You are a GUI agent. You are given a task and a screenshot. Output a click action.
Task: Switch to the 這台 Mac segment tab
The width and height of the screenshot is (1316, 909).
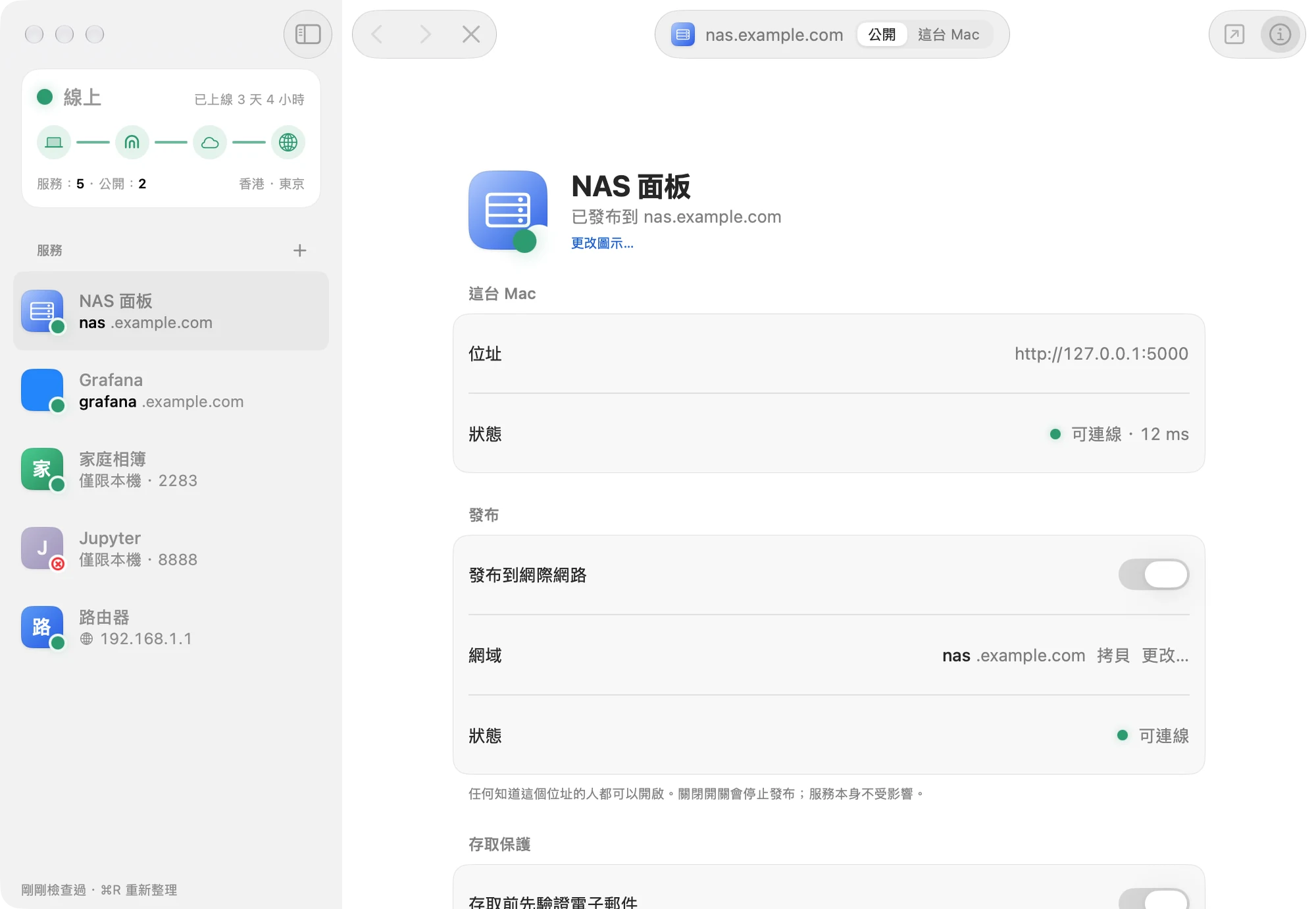[x=948, y=34]
